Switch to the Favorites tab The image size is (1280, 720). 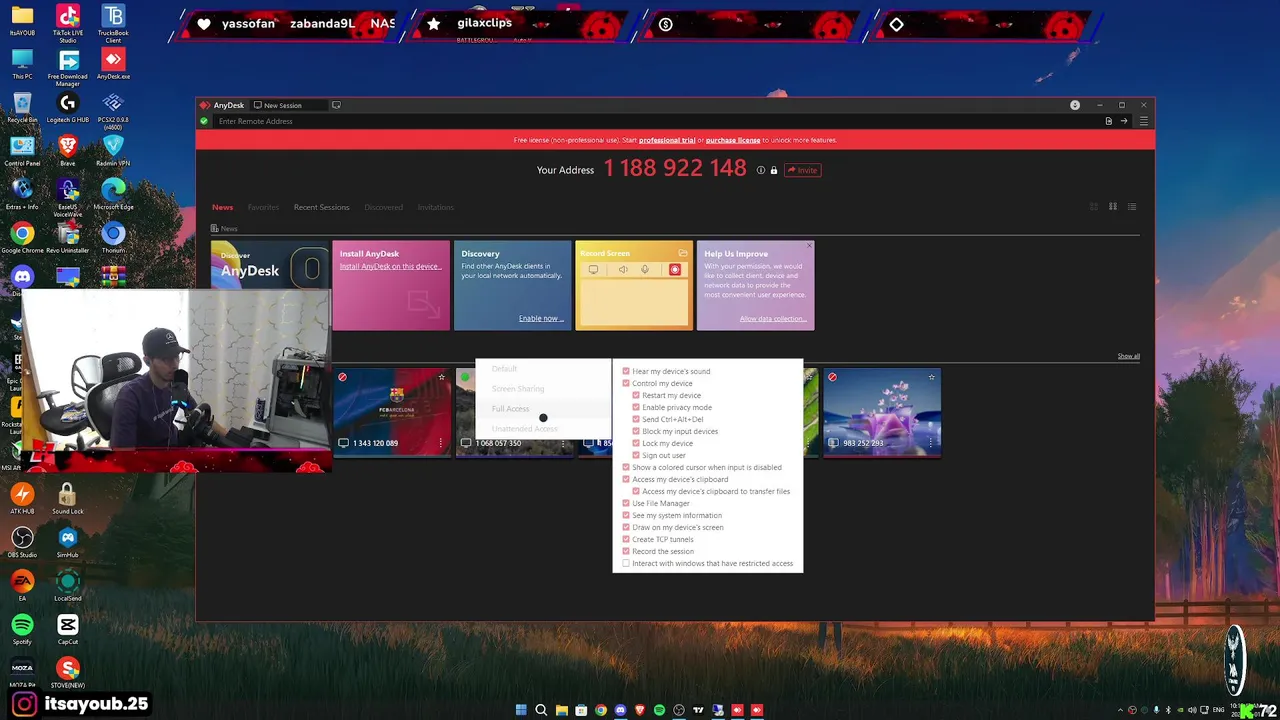[x=263, y=207]
